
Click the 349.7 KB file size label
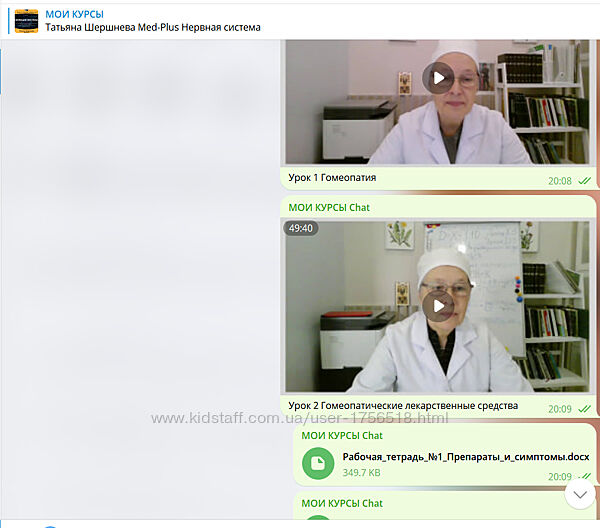tap(363, 472)
